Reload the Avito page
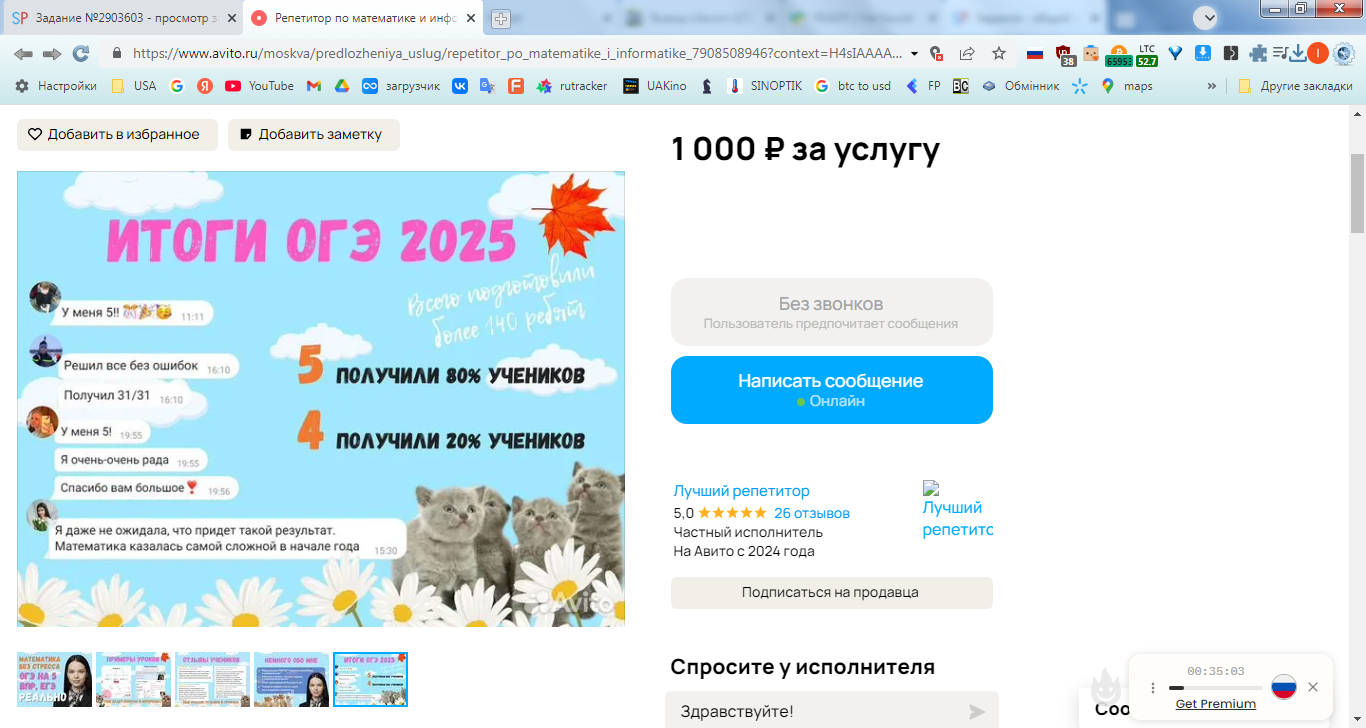Screen dimensions: 1366x728 click(81, 54)
